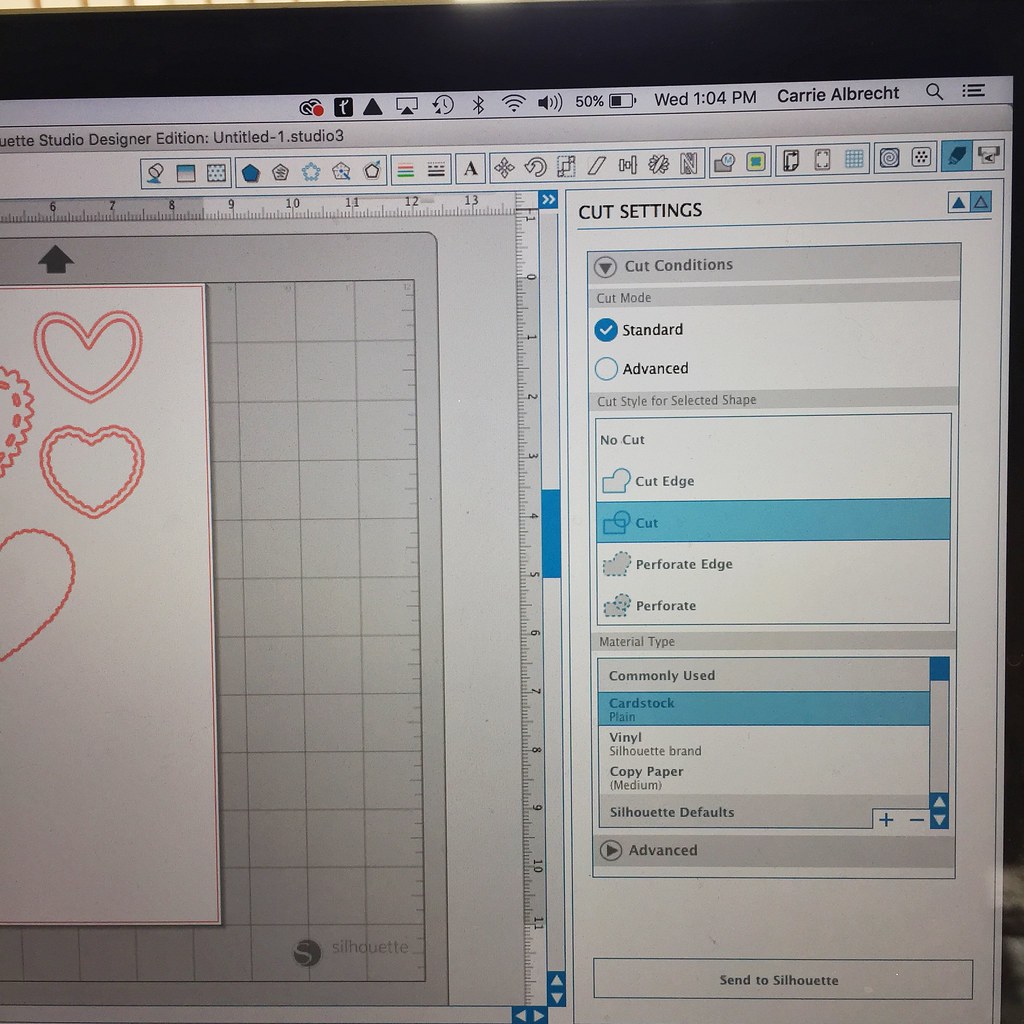1024x1024 pixels.
Task: Open the Offset window green square icon
Action: (756, 161)
